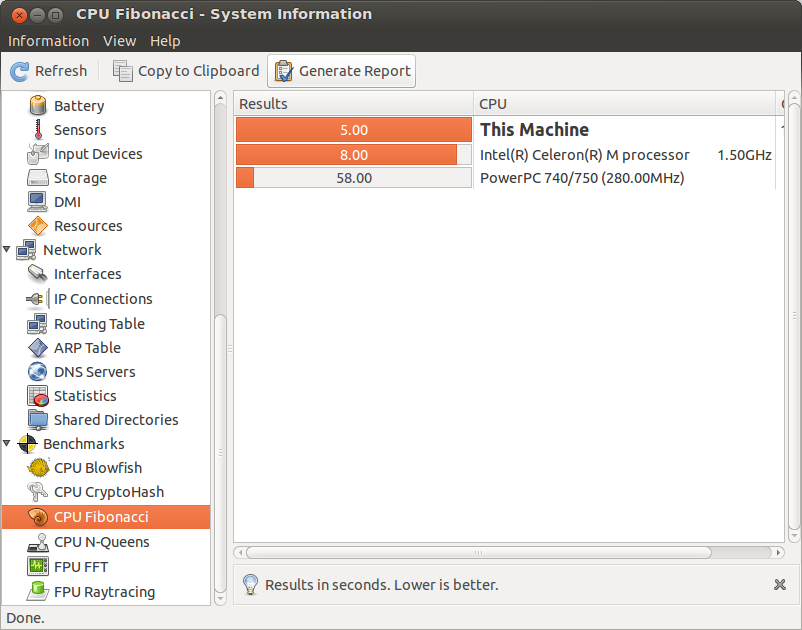Sort by the CPU column header
Screen dimensions: 802x630
point(625,104)
